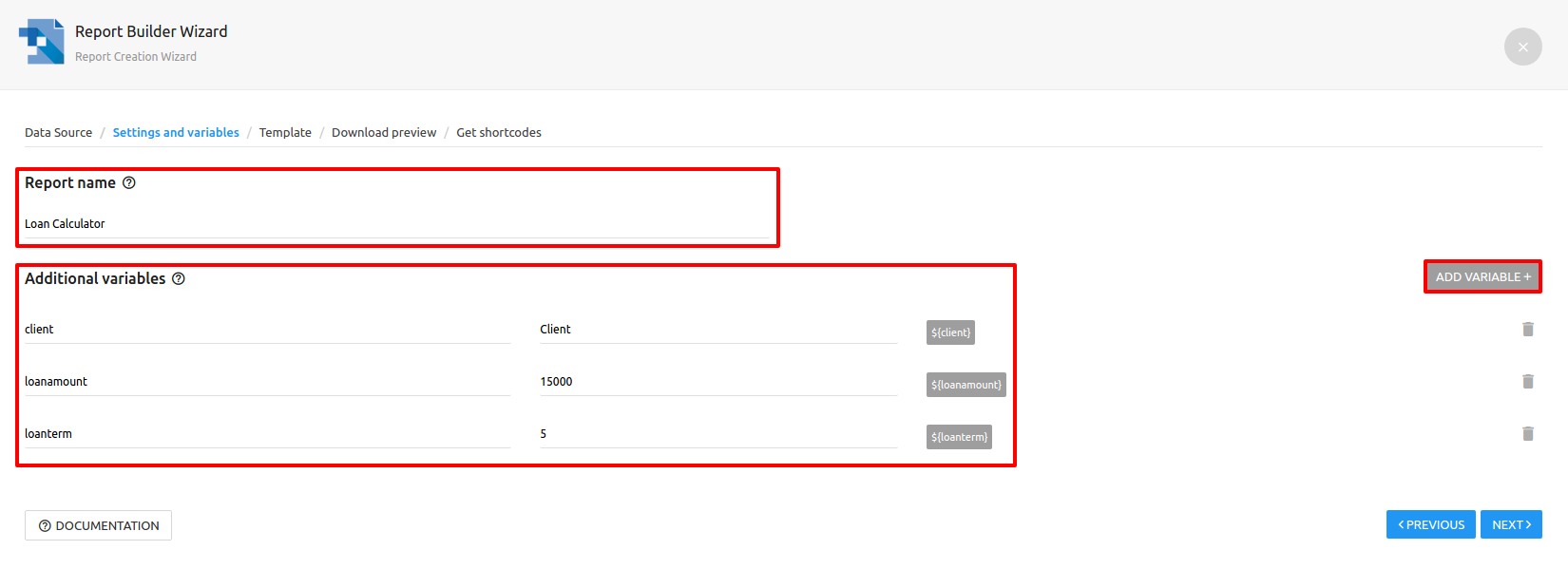Click the Report name heading
This screenshot has height=569, width=1568.
70,183
